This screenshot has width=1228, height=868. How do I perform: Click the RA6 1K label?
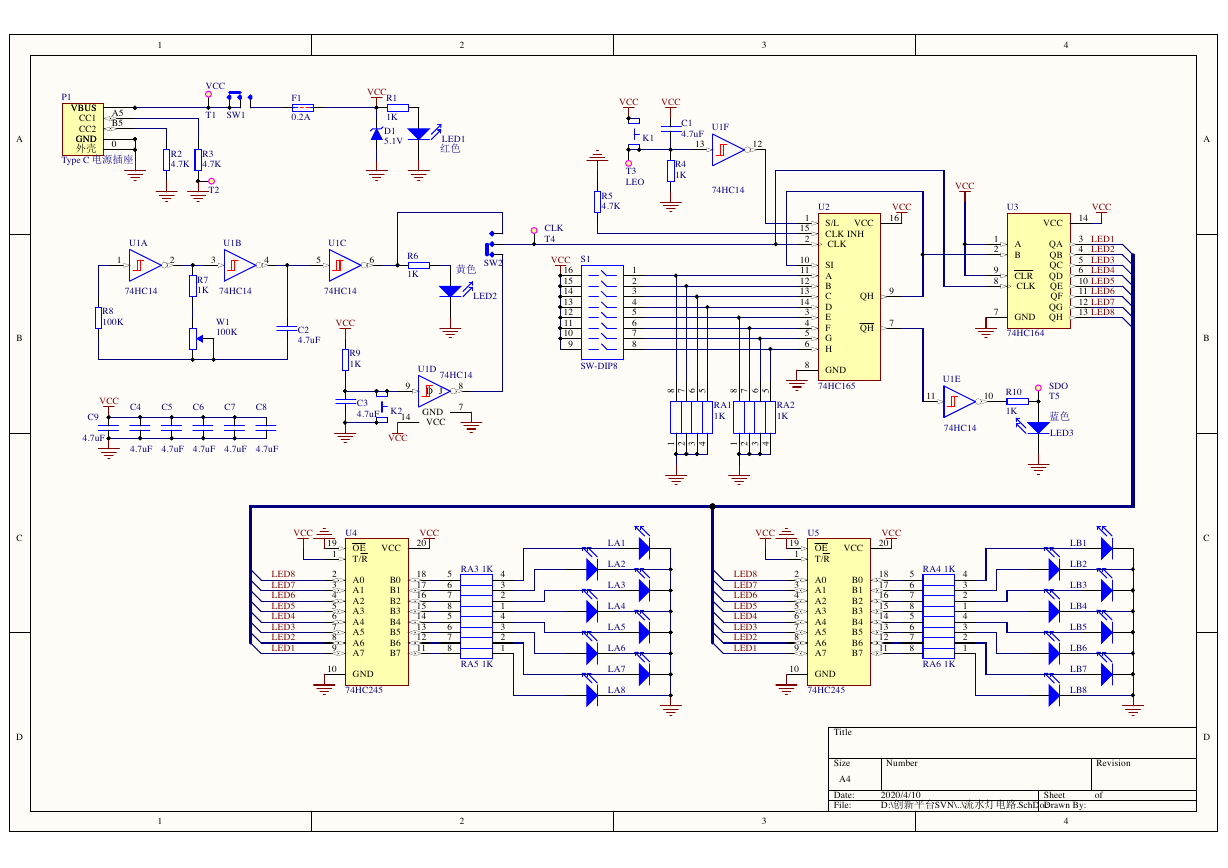click(939, 664)
